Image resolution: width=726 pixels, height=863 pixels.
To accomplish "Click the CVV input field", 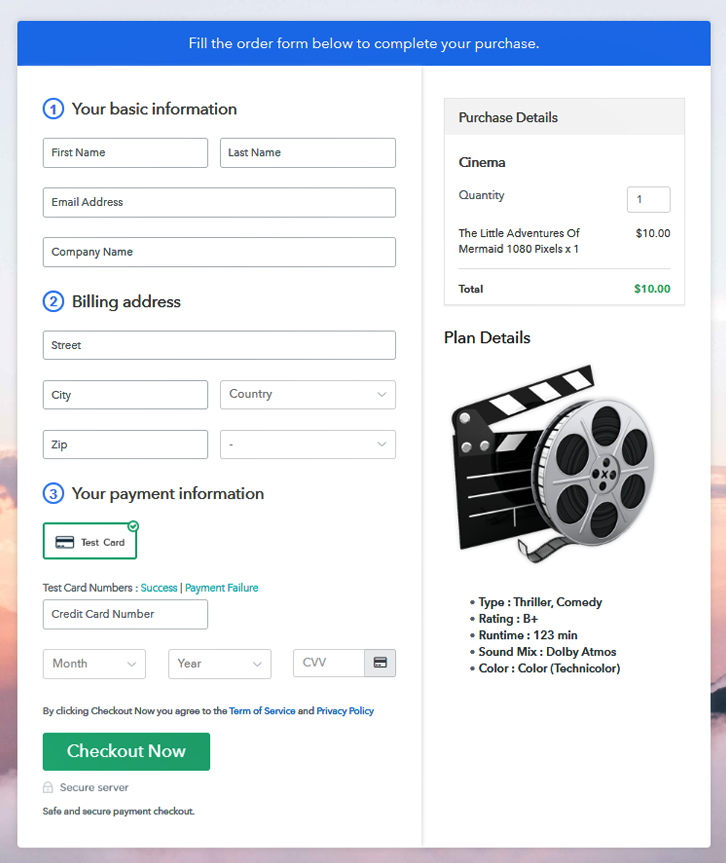I will [x=329, y=663].
